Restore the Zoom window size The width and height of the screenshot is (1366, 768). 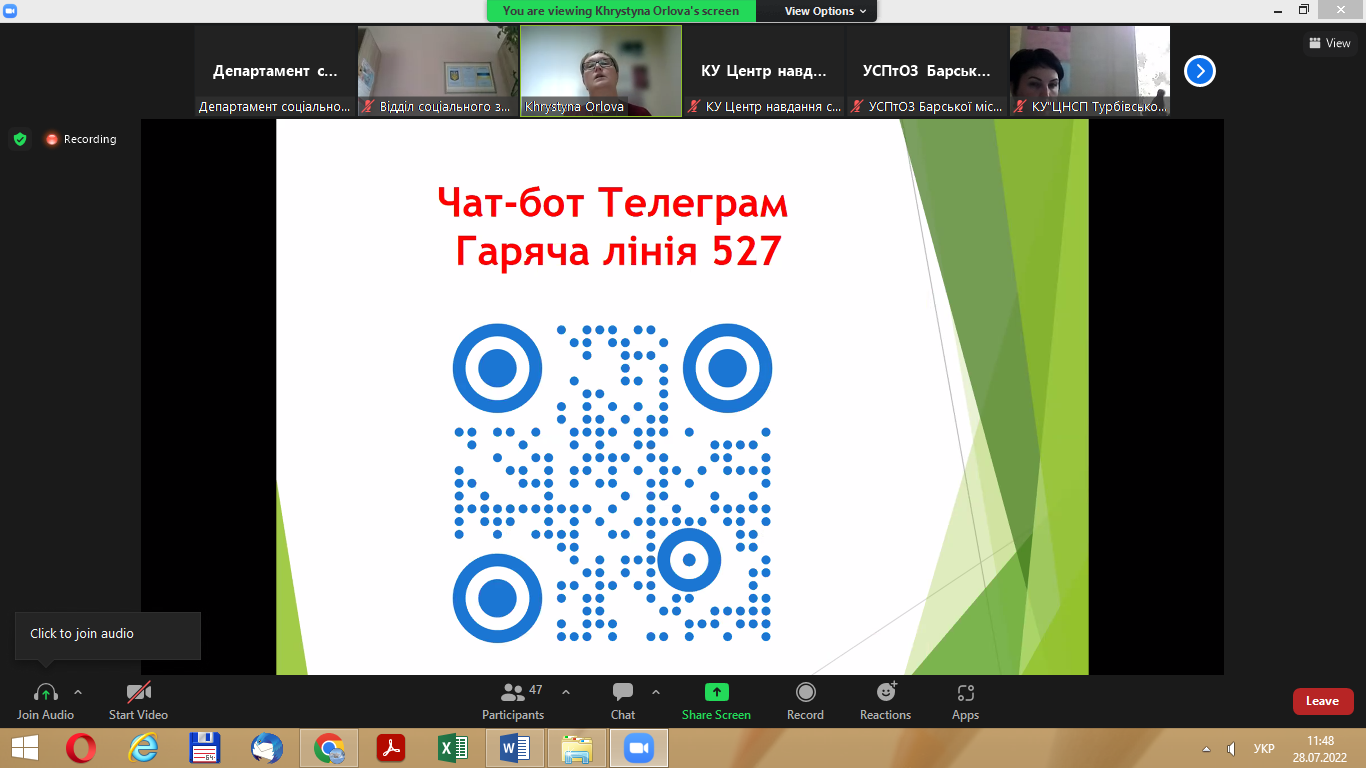point(1304,9)
